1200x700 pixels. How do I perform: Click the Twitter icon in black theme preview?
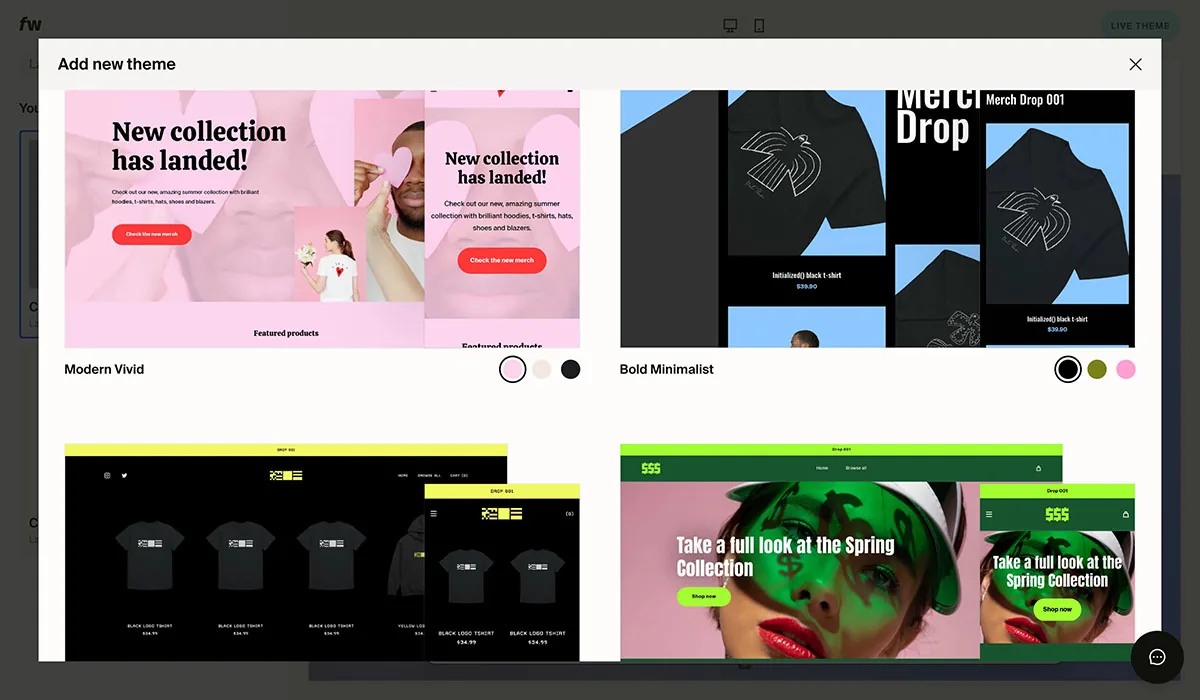(124, 475)
